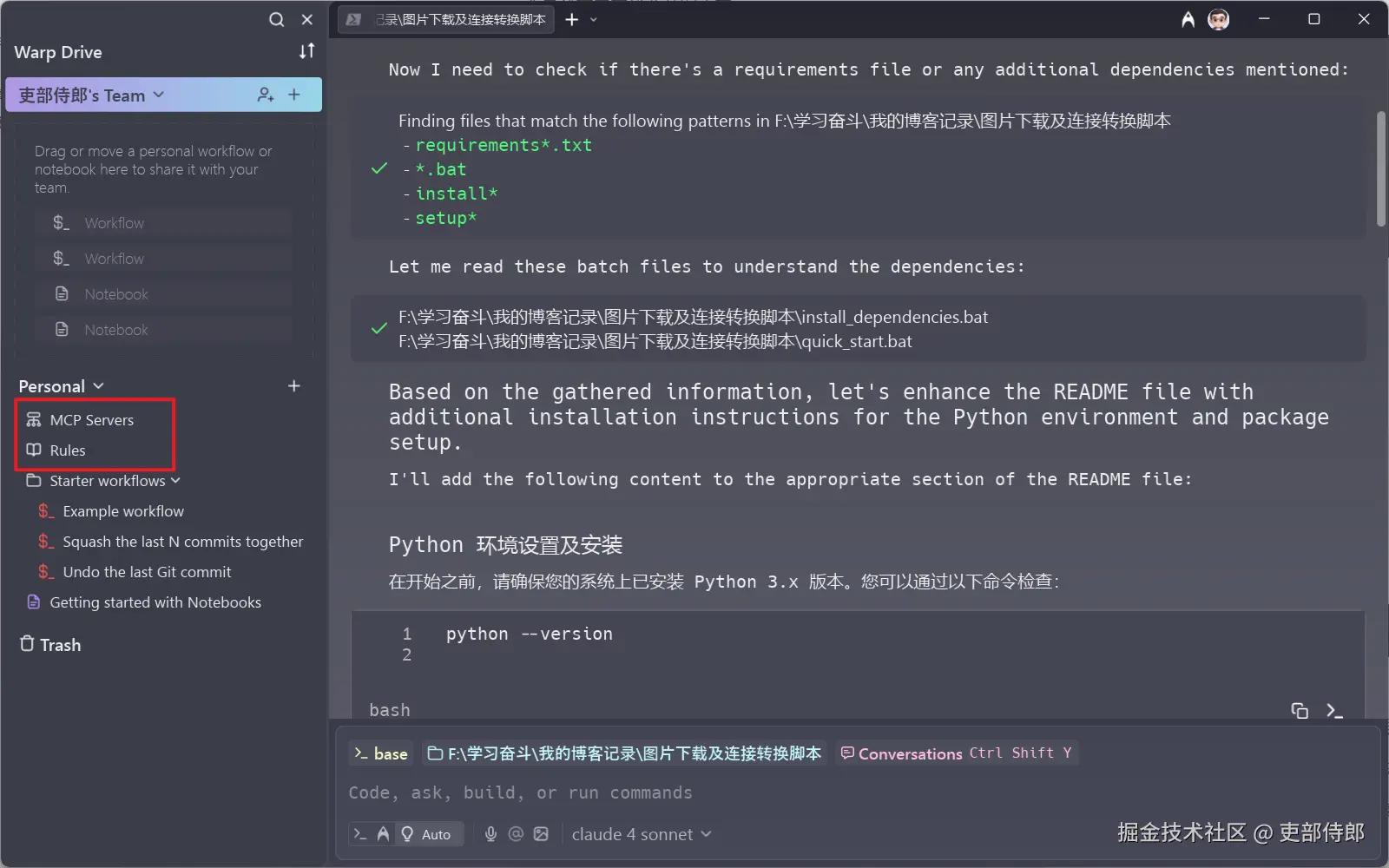Change Warp Drive sort order

306,51
